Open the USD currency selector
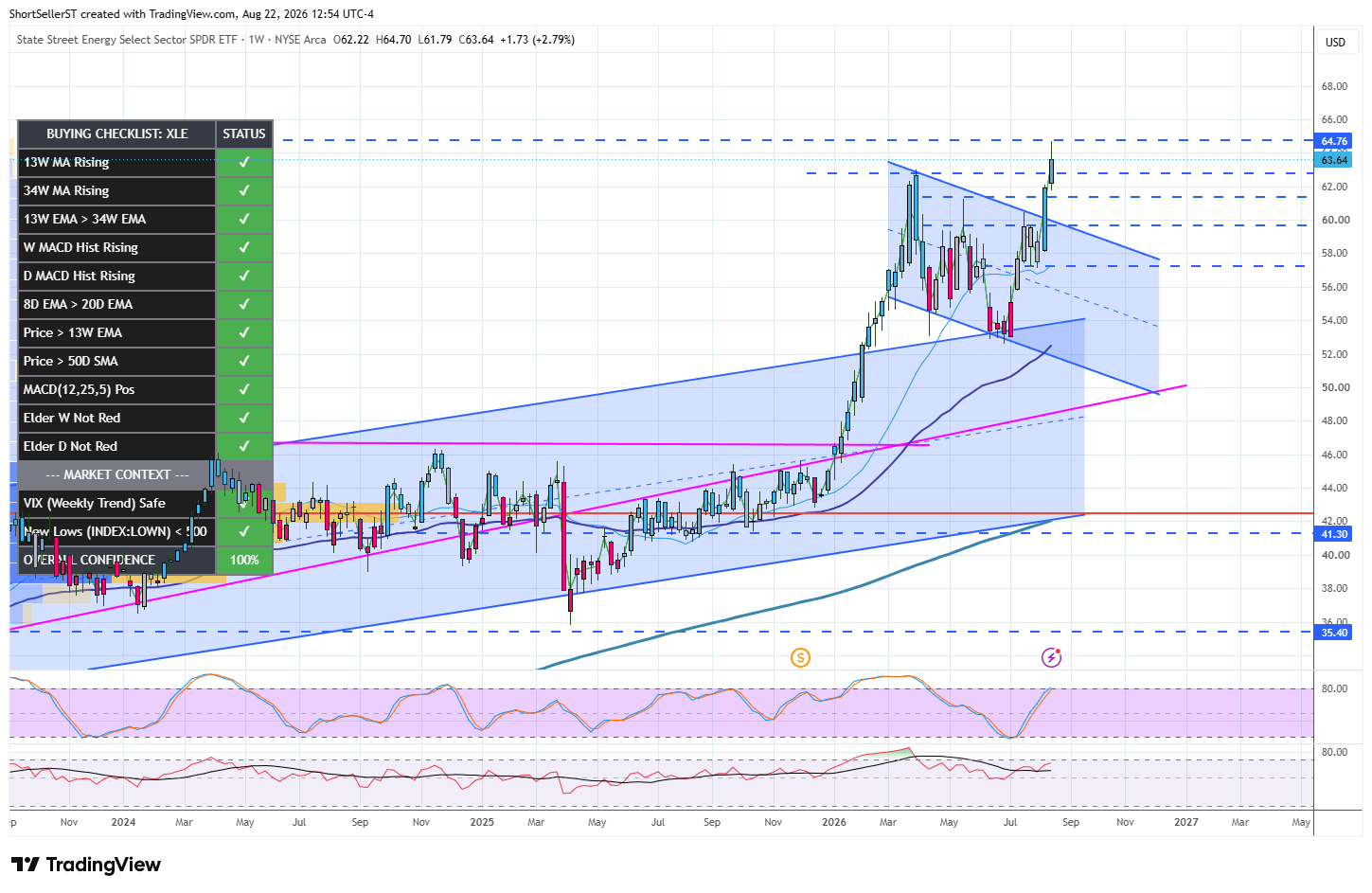This screenshot has width=1372, height=893. tap(1335, 43)
